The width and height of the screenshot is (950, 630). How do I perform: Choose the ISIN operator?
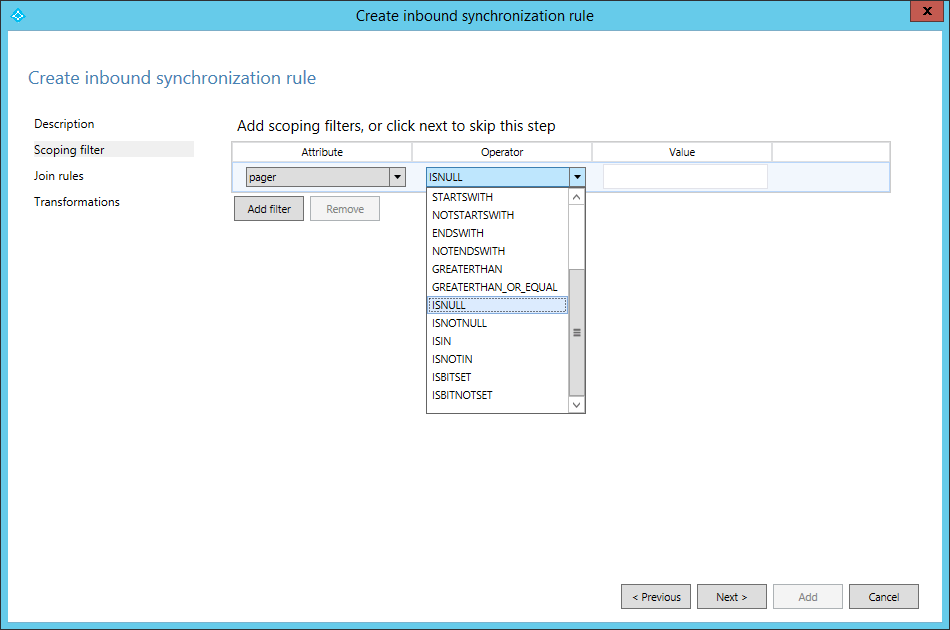[x=442, y=341]
